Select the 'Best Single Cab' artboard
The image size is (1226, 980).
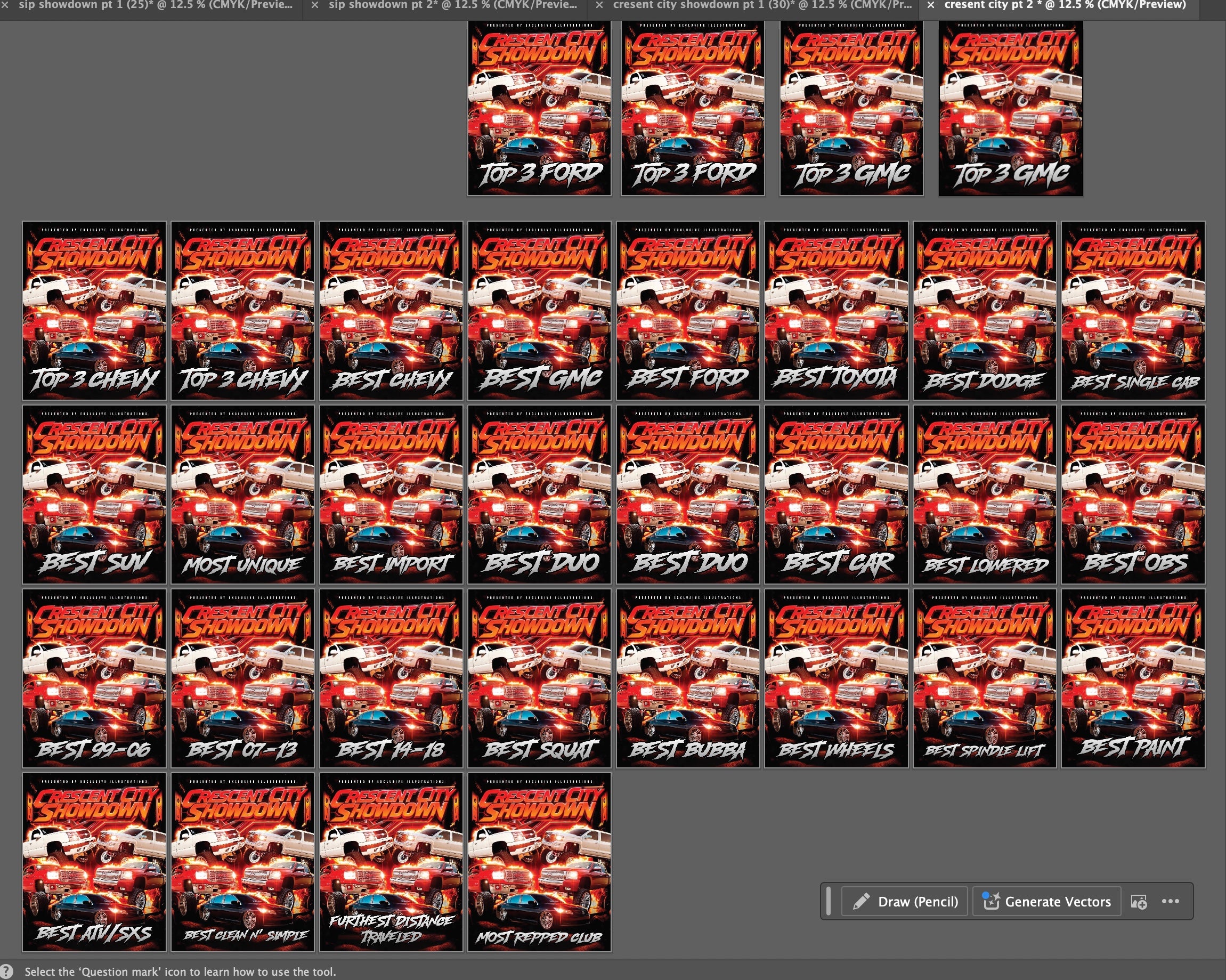coord(1133,311)
